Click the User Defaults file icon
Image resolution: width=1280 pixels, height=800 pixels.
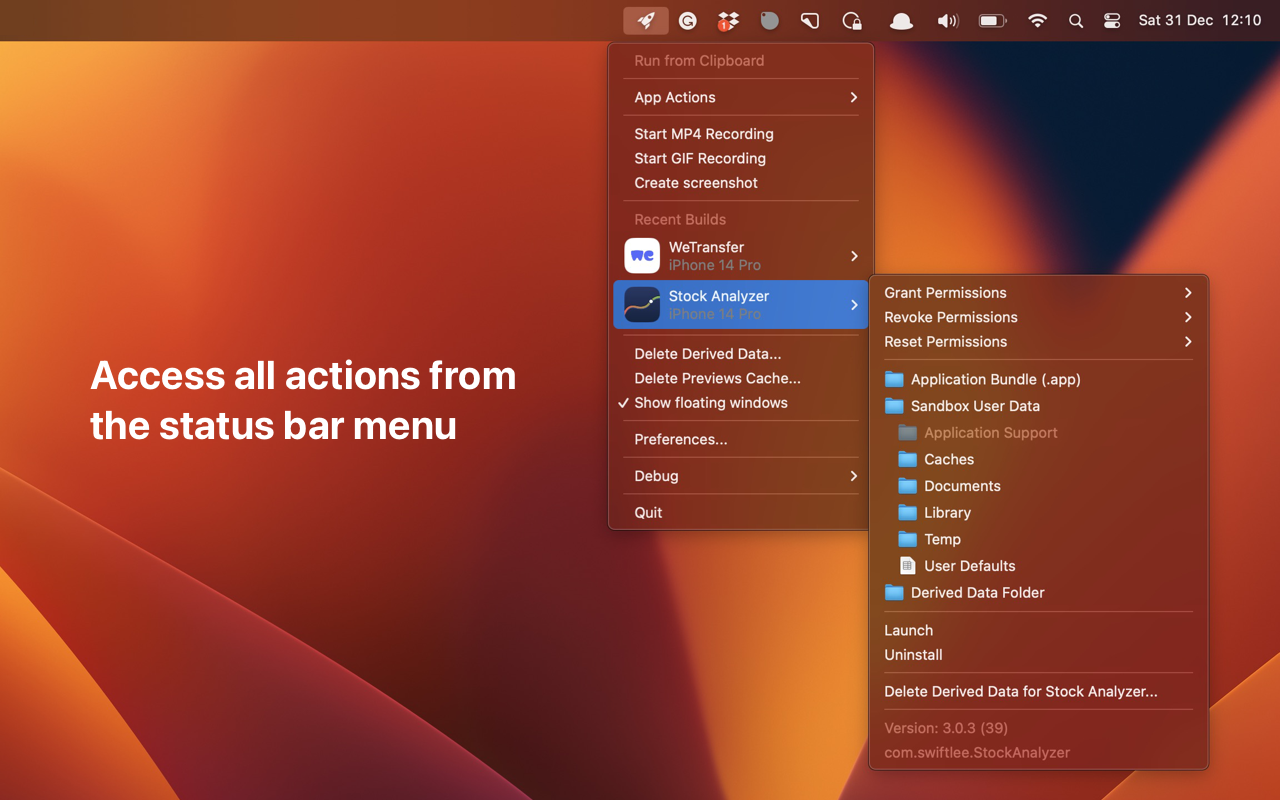tap(907, 566)
